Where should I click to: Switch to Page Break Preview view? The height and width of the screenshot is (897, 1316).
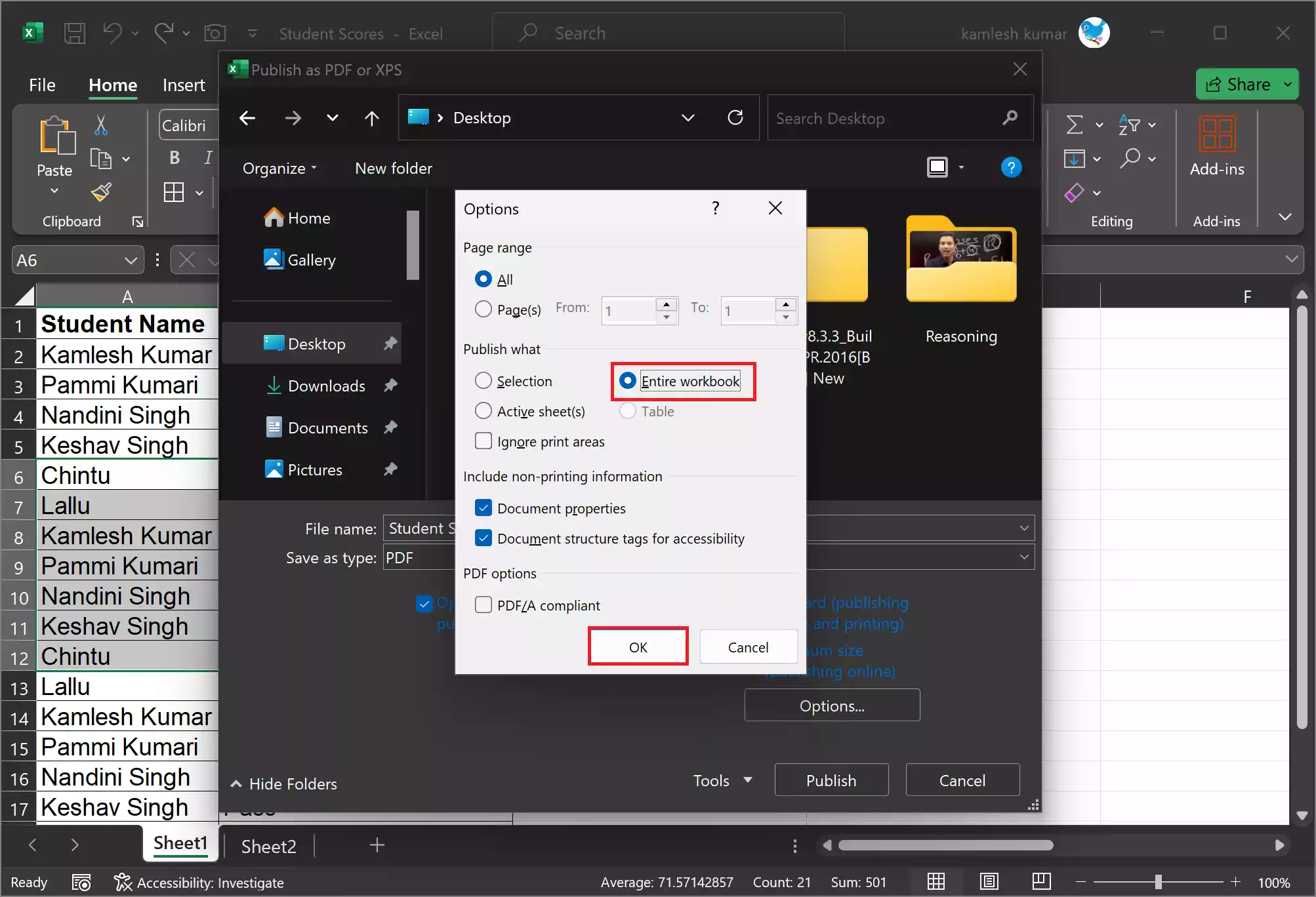(1041, 882)
